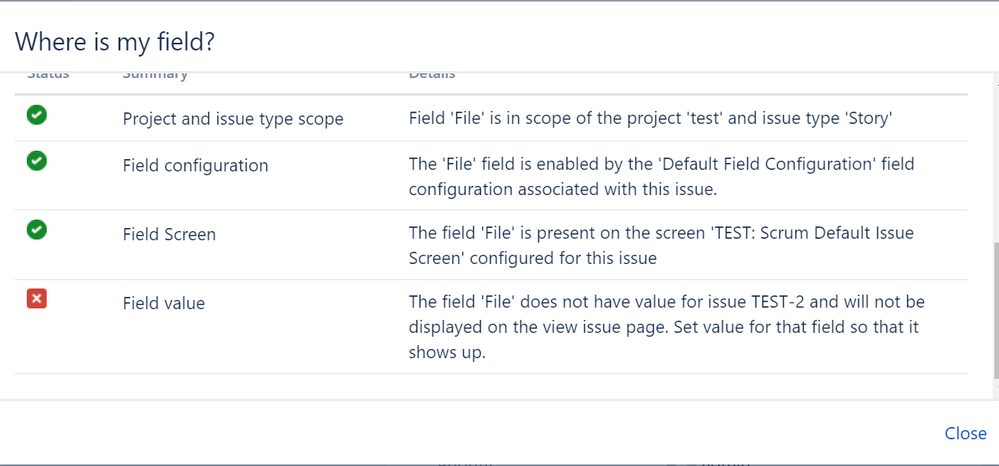Click details text about project 'test' and issue type 'Story'

(649, 119)
